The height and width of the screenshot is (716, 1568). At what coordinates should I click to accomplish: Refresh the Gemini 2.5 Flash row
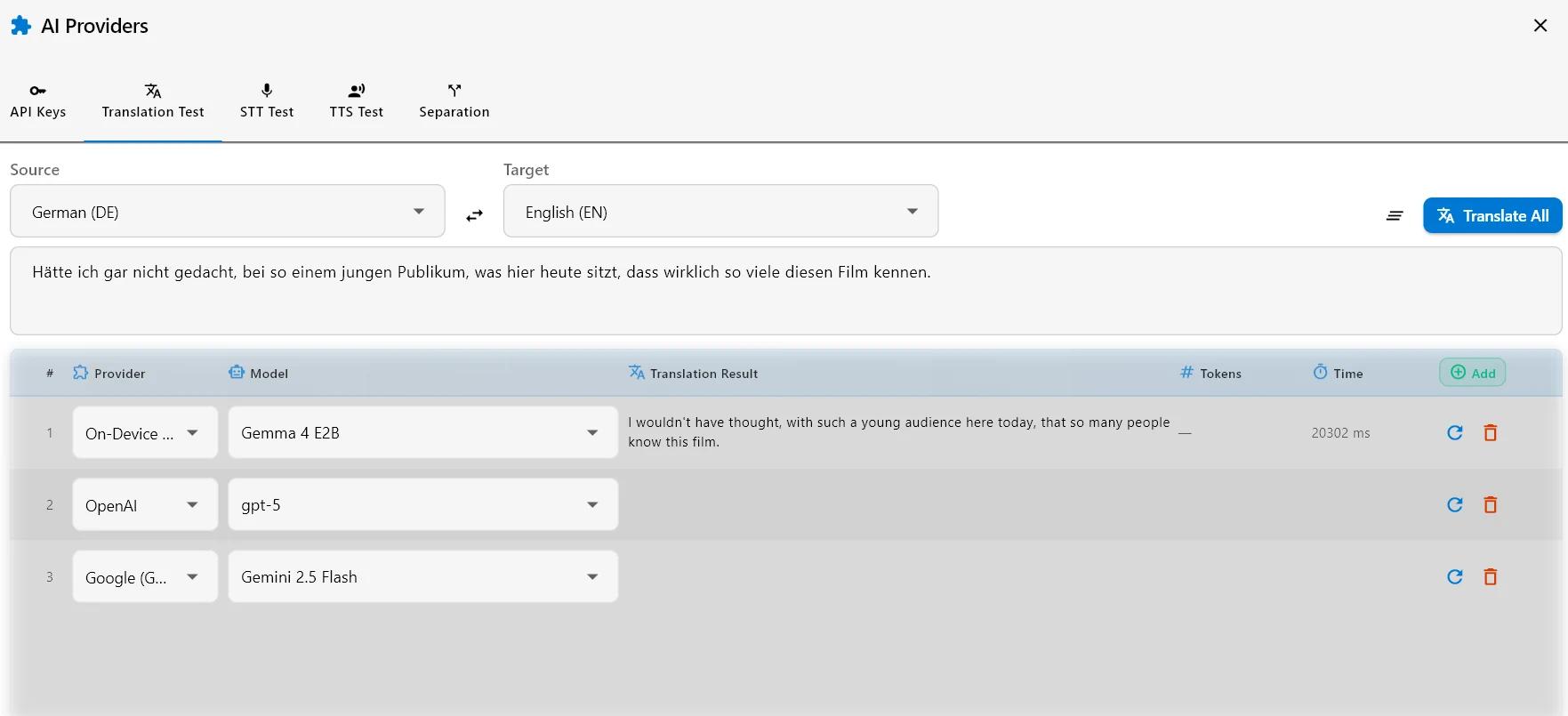pyautogui.click(x=1455, y=577)
